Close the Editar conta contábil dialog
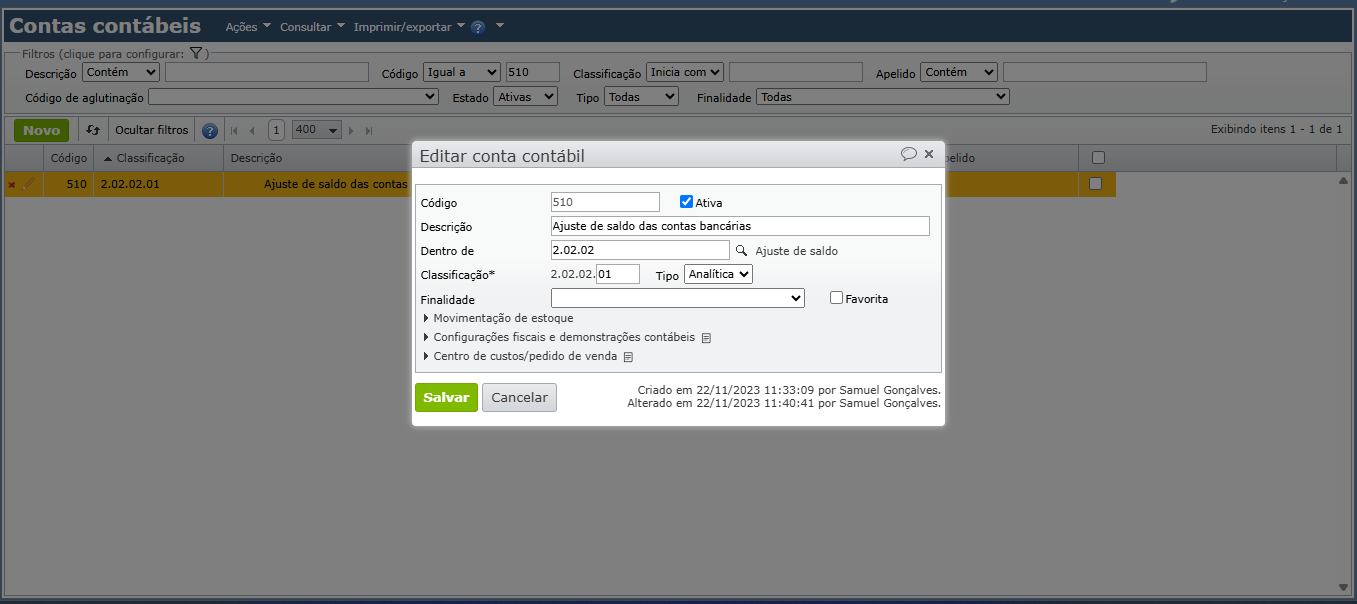1357x604 pixels. [929, 154]
